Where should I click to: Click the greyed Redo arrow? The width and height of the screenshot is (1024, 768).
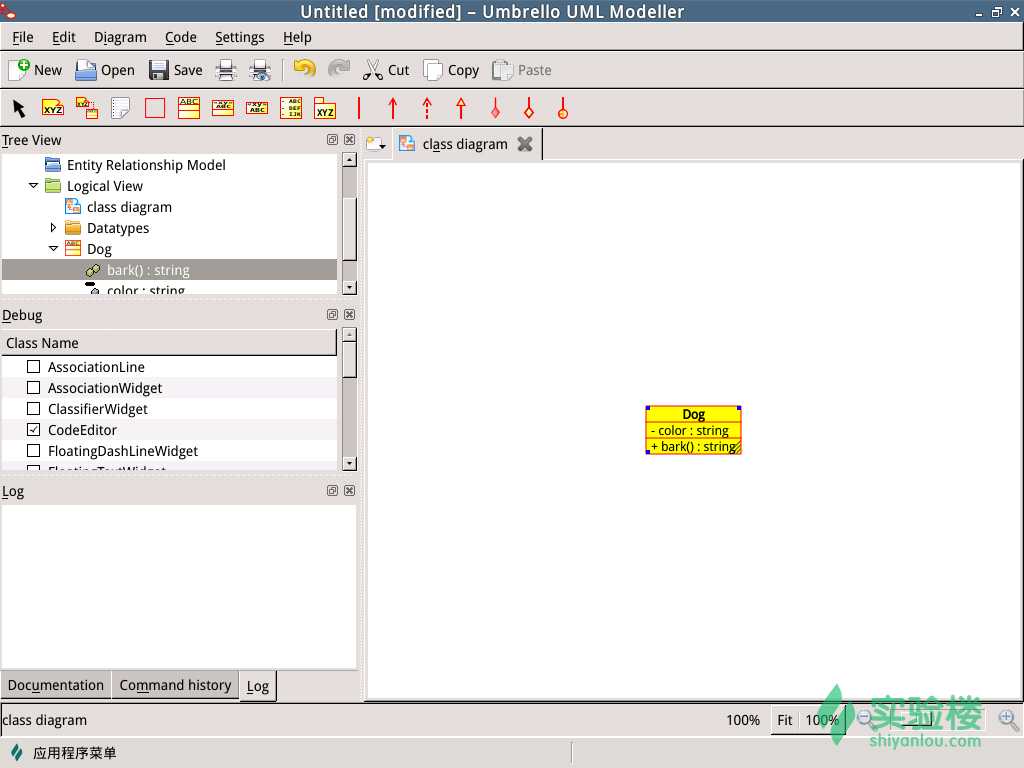click(x=339, y=69)
